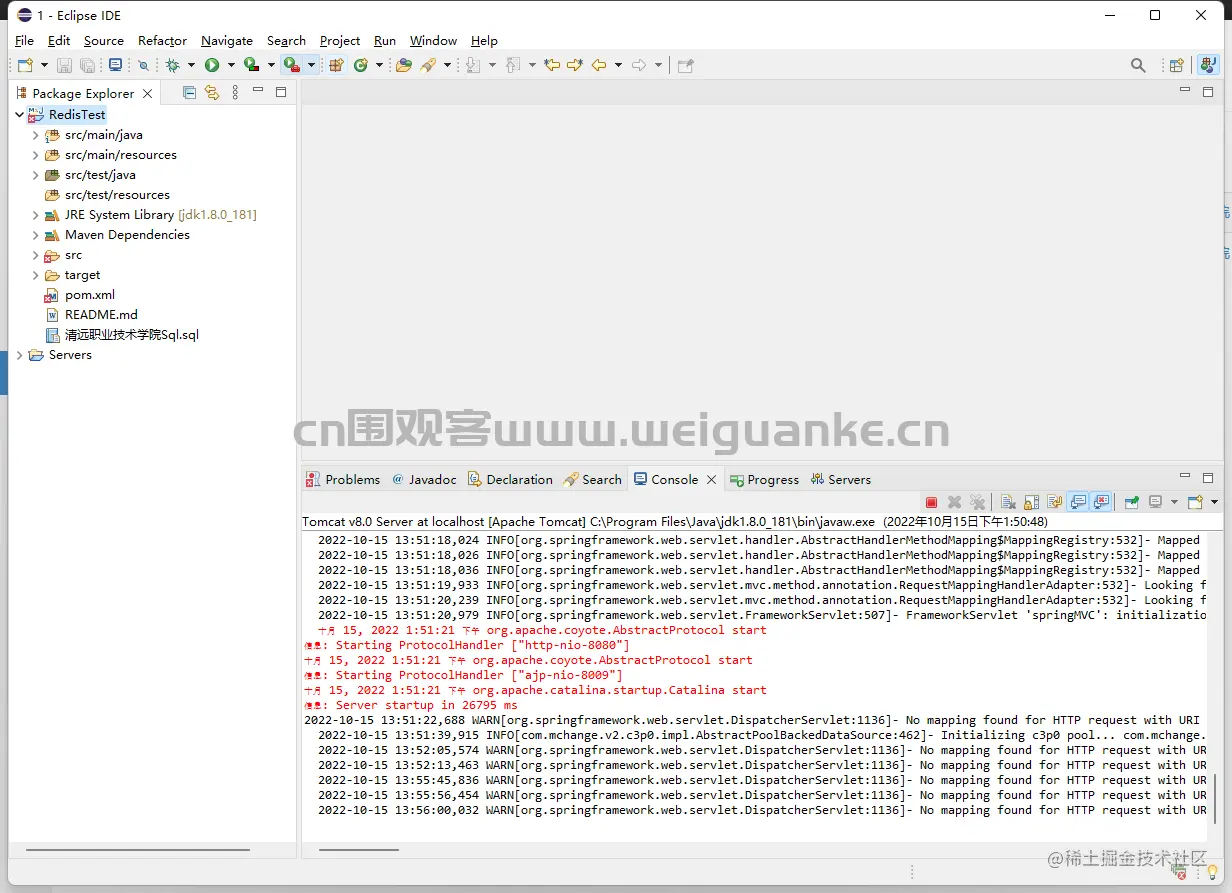
Task: Switch to the Progress tab
Action: click(764, 480)
